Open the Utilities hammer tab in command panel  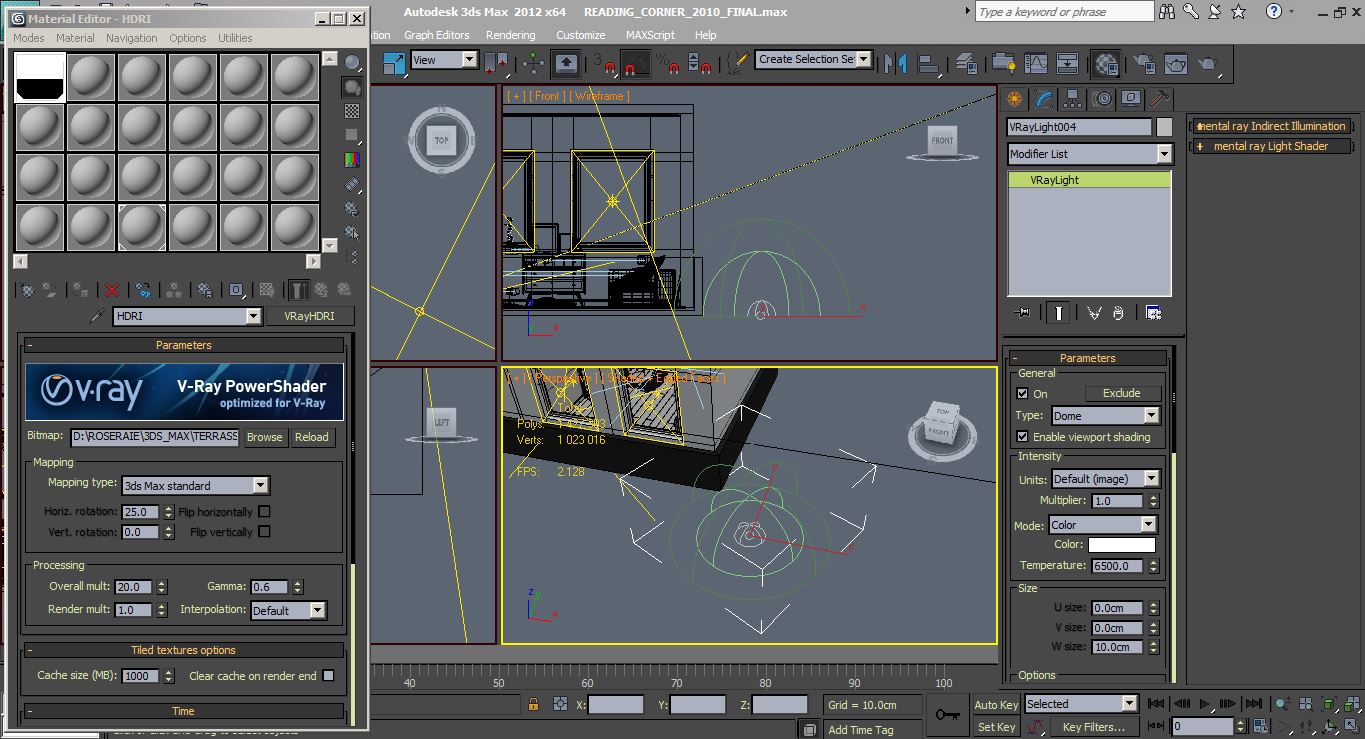(1159, 99)
